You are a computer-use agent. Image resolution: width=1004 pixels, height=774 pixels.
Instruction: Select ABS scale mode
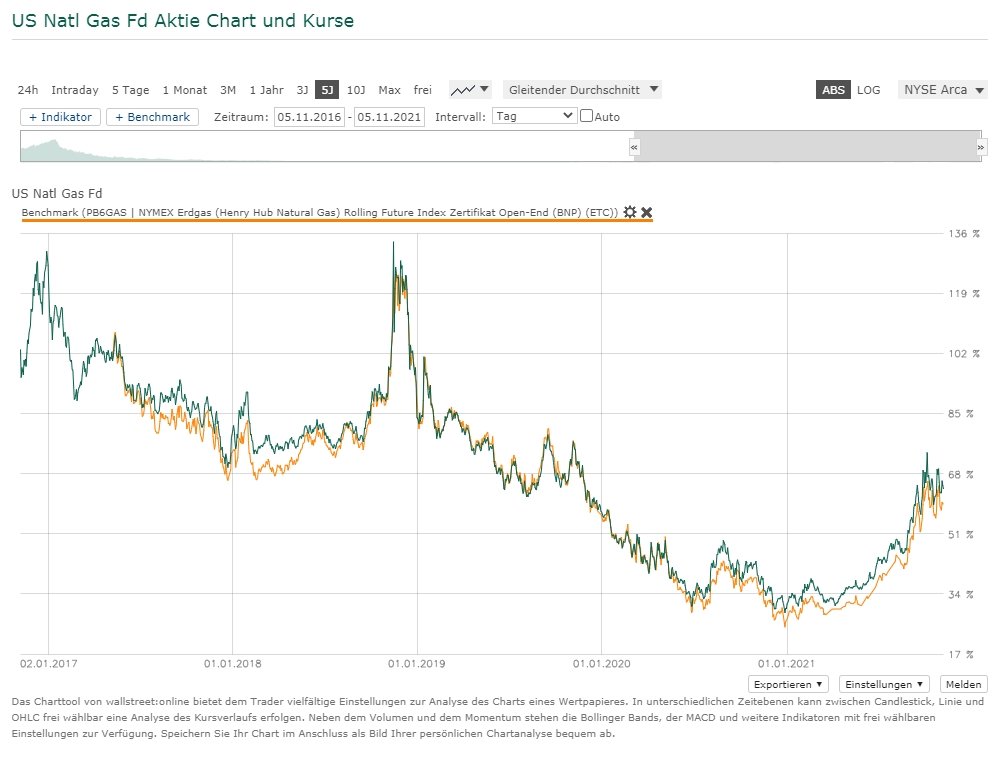click(833, 90)
